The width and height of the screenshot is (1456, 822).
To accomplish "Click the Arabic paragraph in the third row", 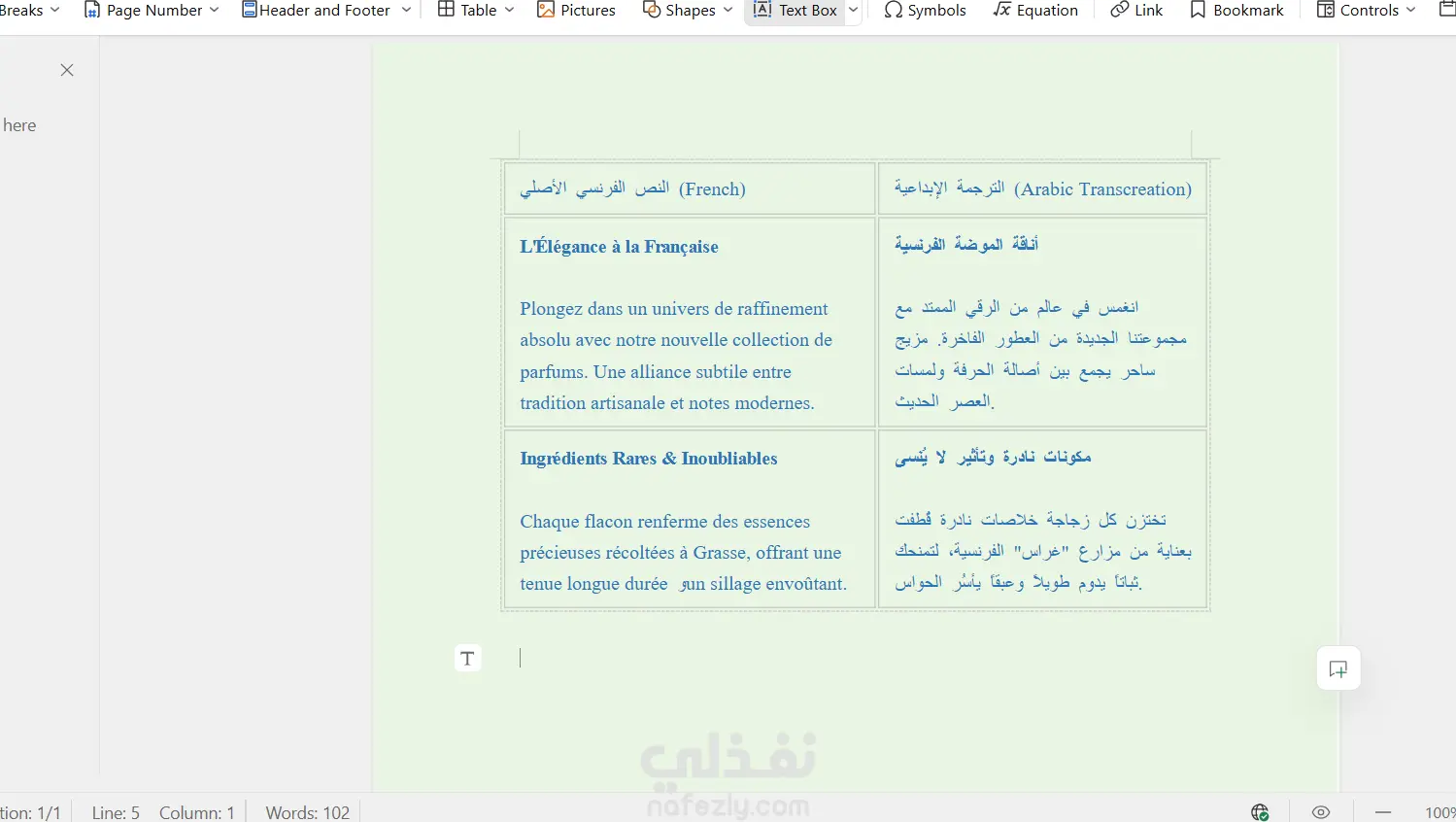I will (x=1043, y=551).
